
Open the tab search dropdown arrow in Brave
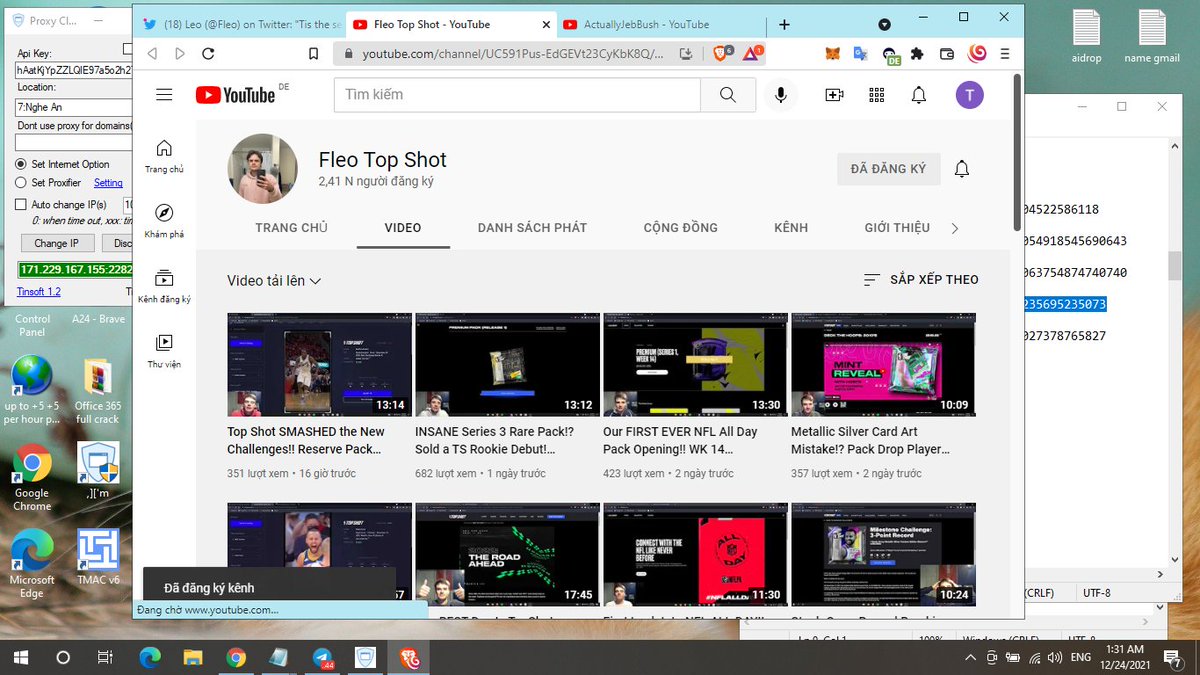[x=884, y=24]
